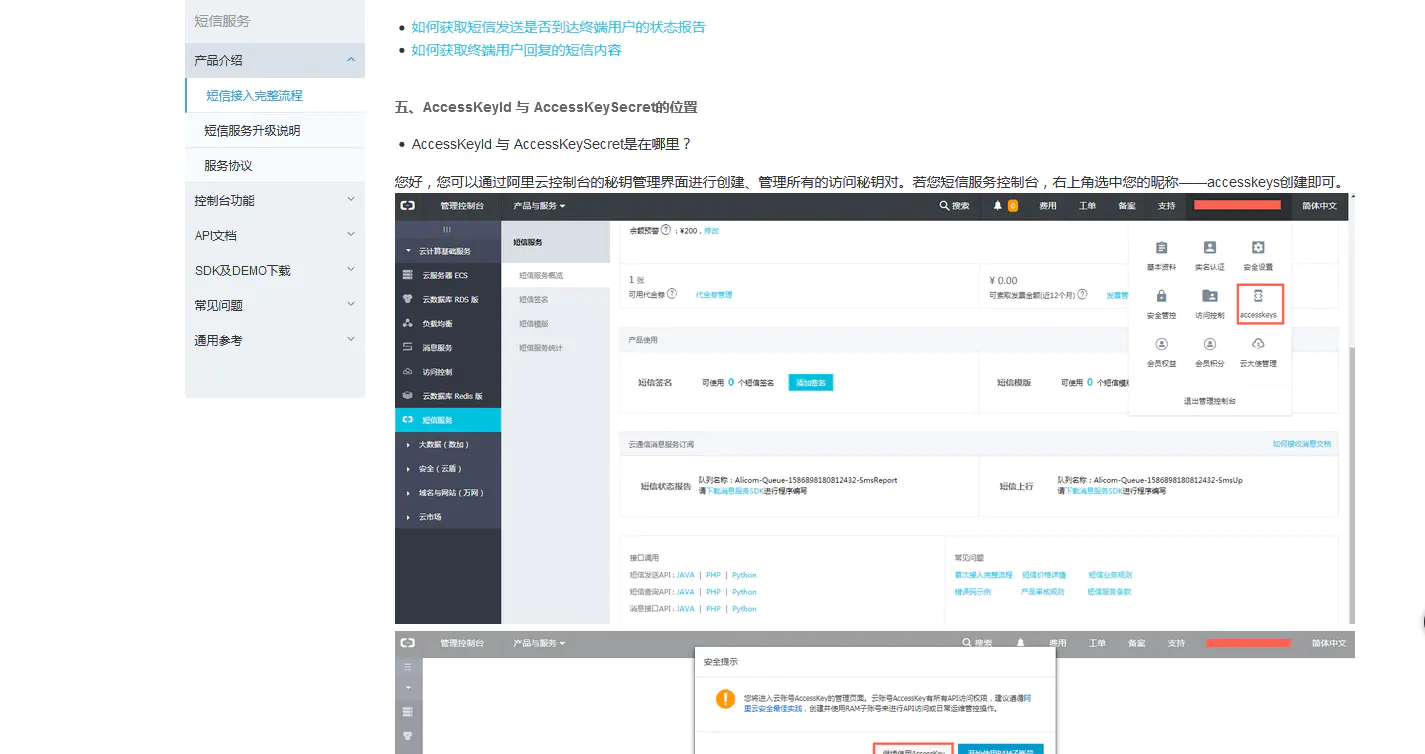The height and width of the screenshot is (754, 1425).
Task: Click Aliyun logo in first console screenshot
Action: (x=408, y=206)
